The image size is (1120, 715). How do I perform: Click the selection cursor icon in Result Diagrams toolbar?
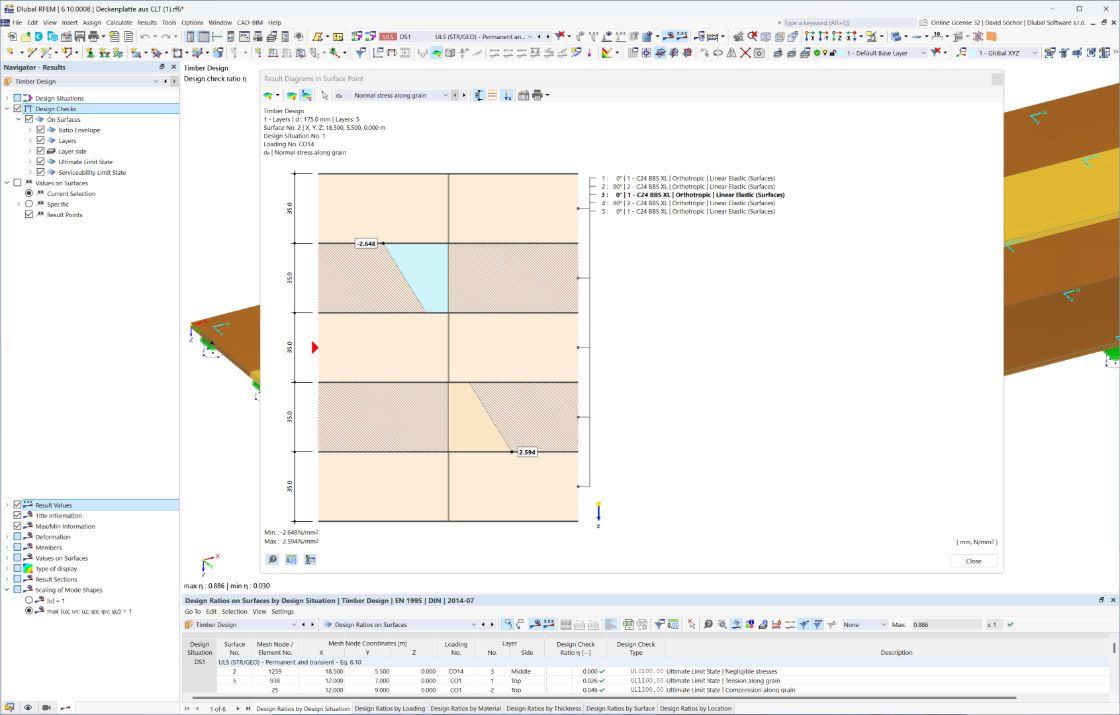(324, 95)
